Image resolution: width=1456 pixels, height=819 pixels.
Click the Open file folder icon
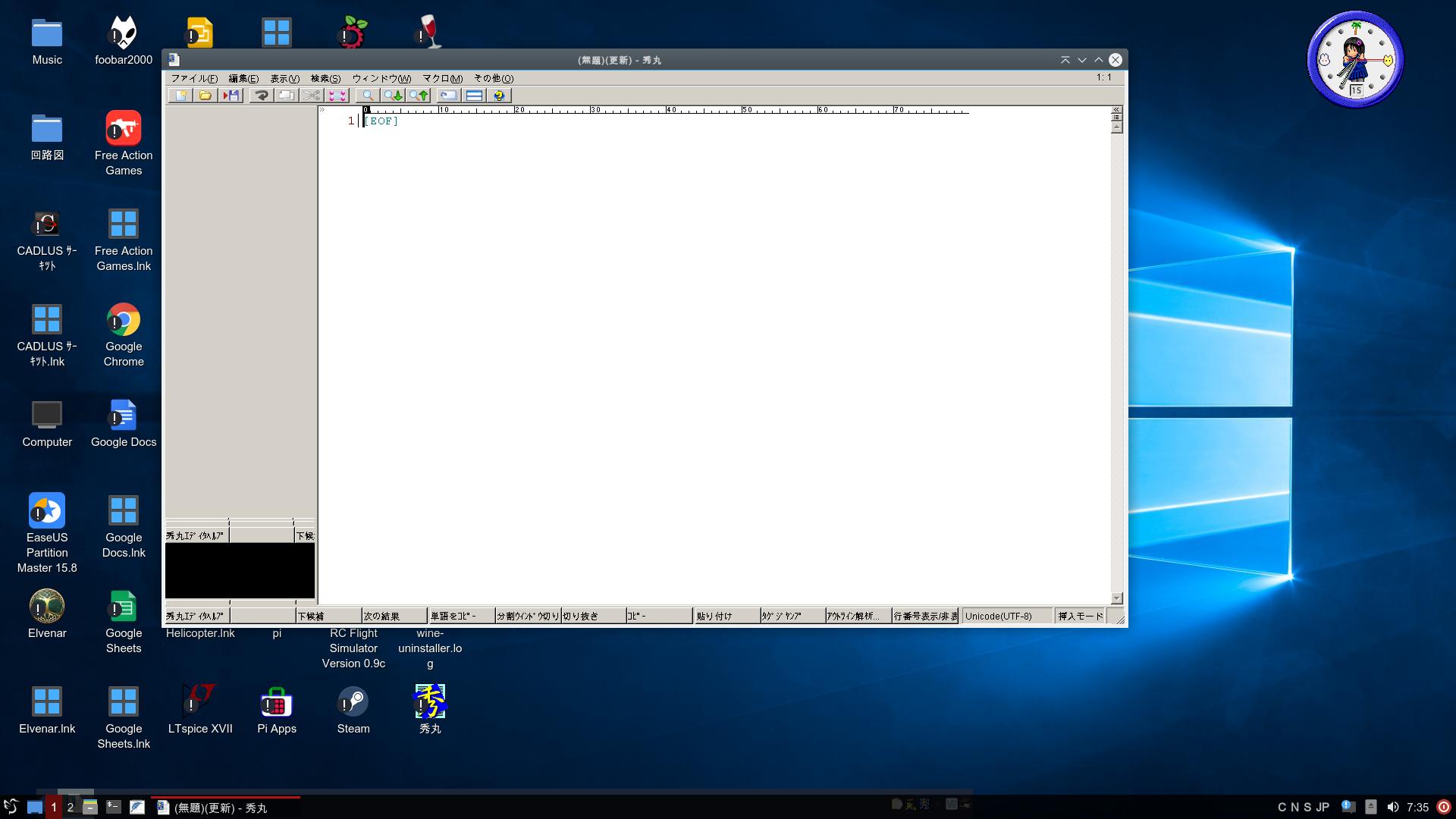(205, 96)
